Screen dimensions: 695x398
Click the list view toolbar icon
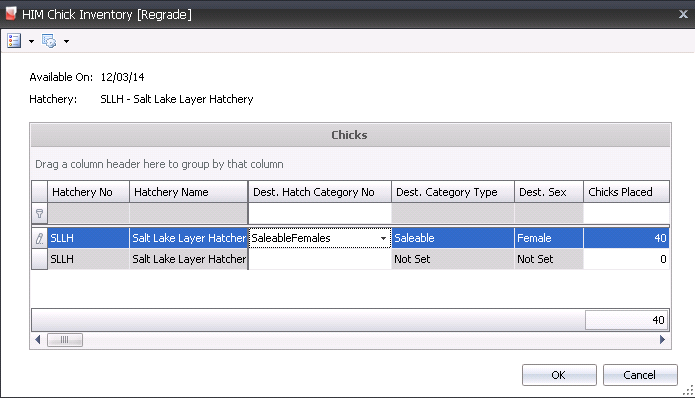(x=14, y=41)
